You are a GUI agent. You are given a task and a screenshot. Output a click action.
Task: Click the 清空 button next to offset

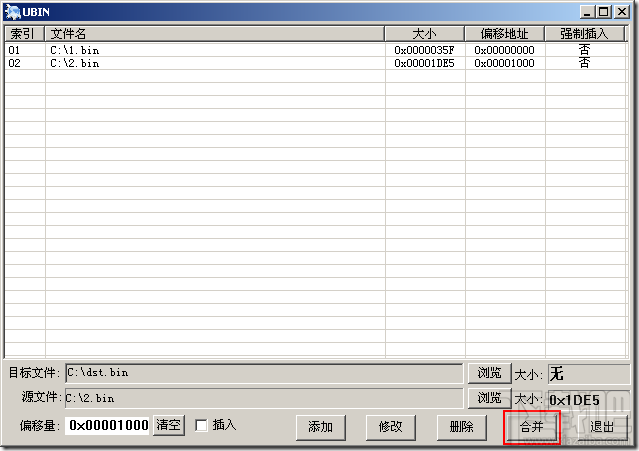coord(169,425)
